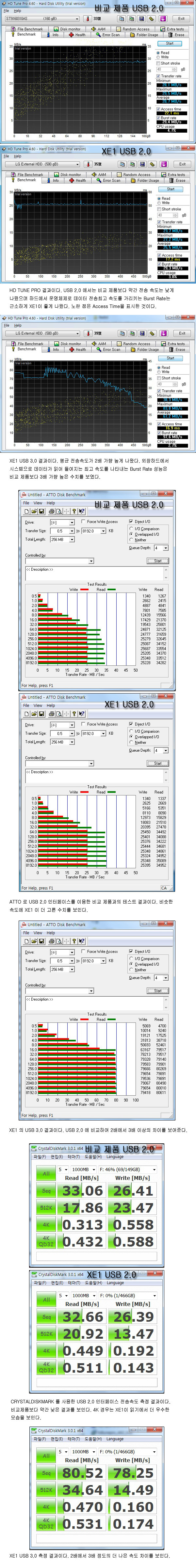196x1568 pixels.
Task: Click purple arrow icon in 35°C HD Tune window
Action: [x=164, y=164]
